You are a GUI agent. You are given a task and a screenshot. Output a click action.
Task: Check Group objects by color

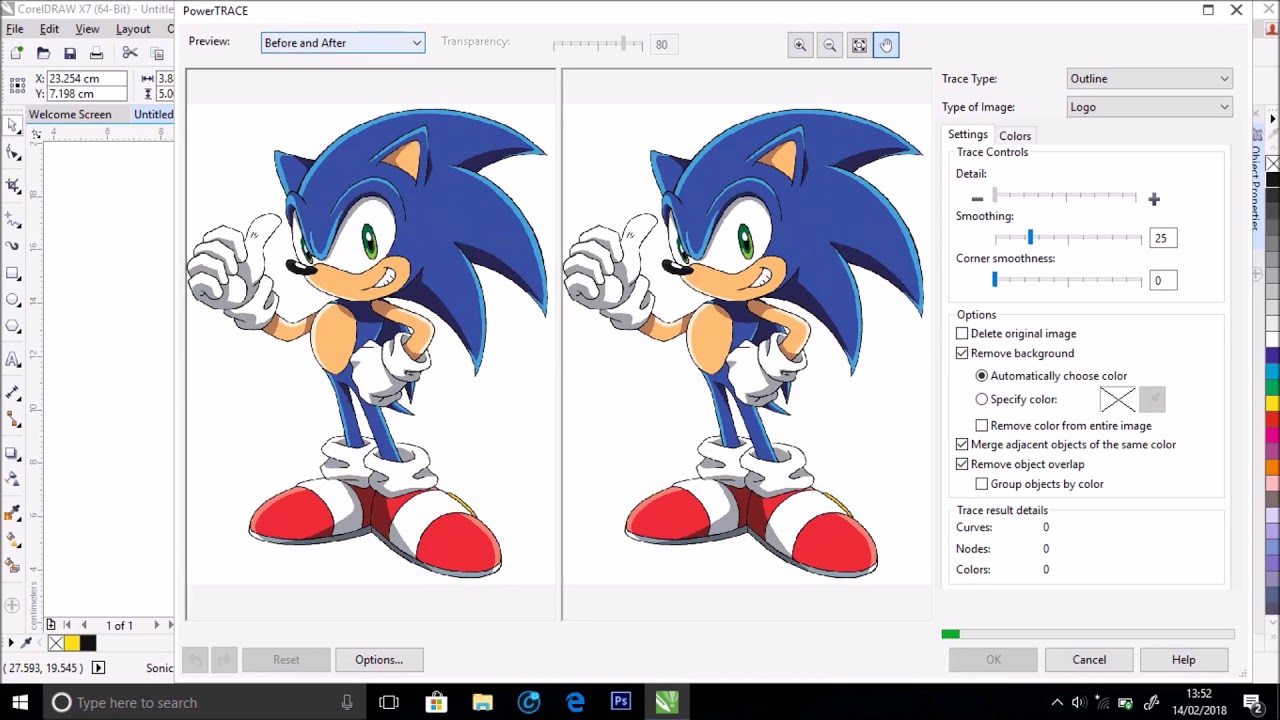(x=982, y=484)
